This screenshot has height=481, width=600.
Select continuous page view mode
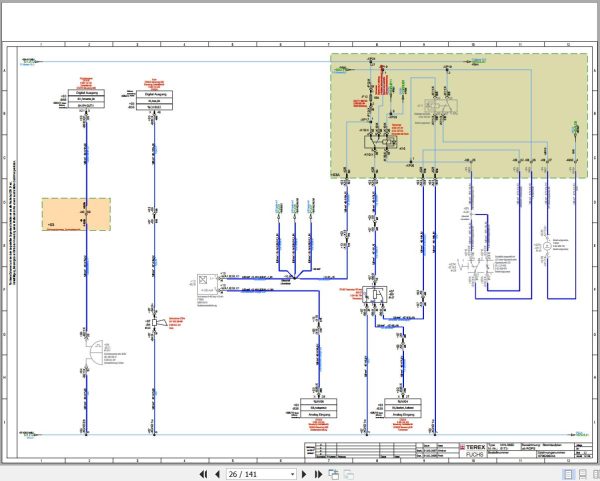[583, 474]
